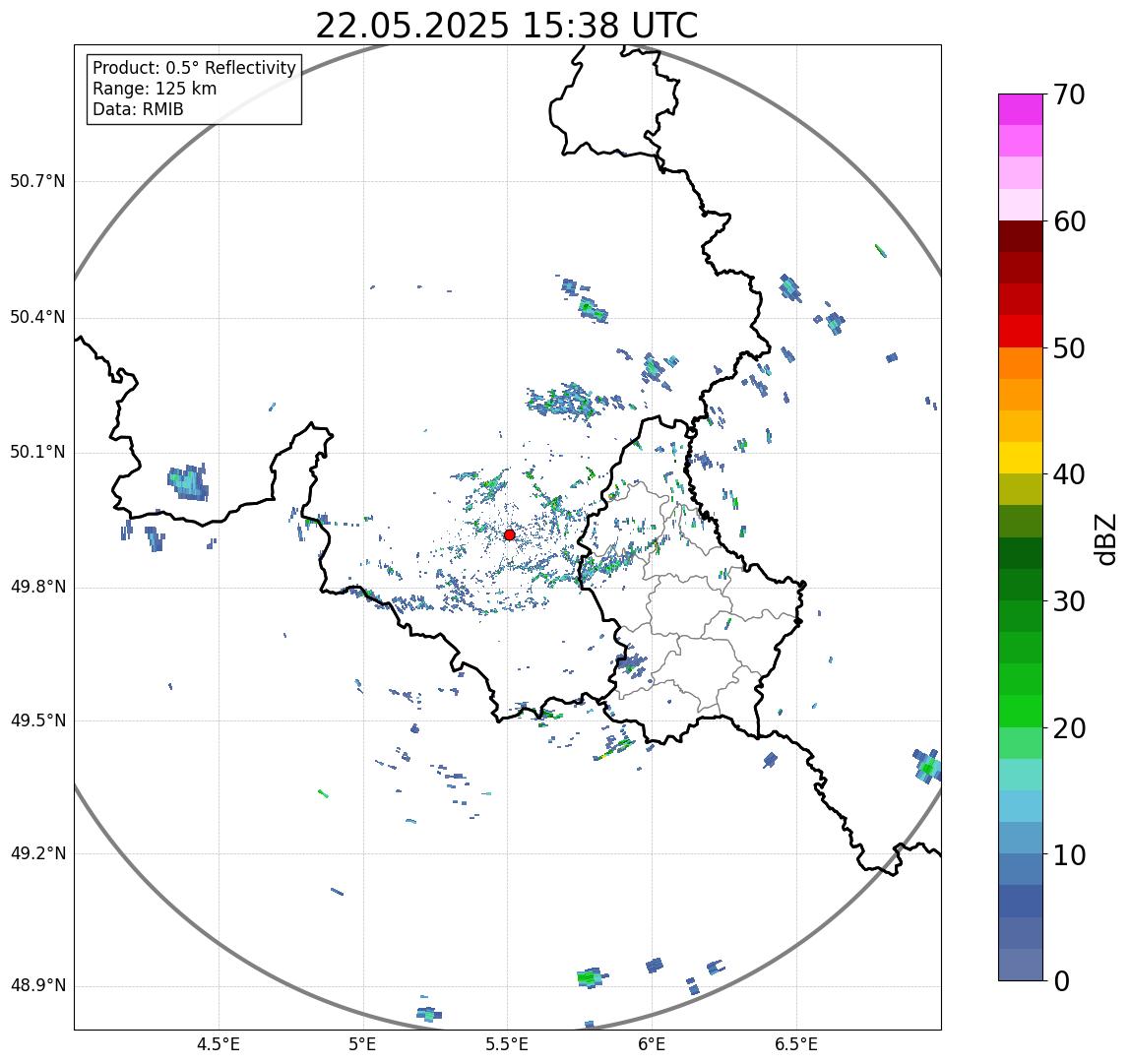Click the 50.1°N latitude label

37,453
